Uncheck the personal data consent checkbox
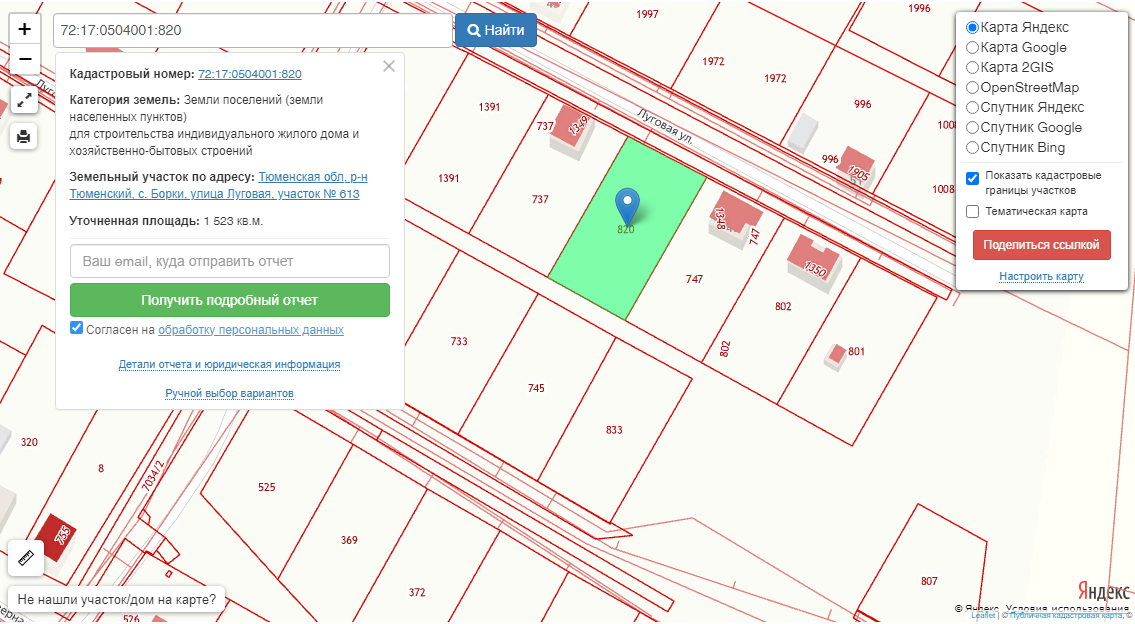 click(77, 329)
